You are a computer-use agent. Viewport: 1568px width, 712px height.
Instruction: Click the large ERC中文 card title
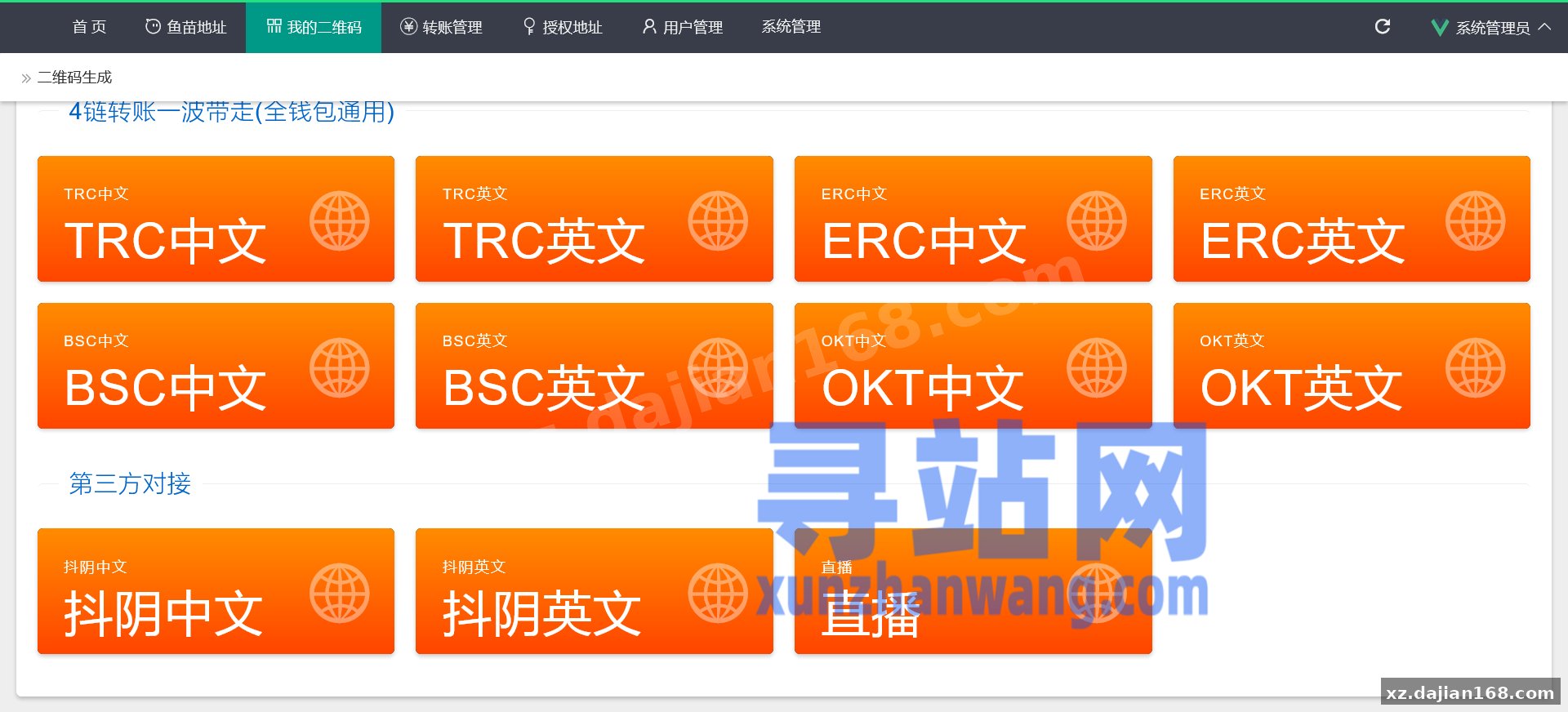[x=924, y=241]
